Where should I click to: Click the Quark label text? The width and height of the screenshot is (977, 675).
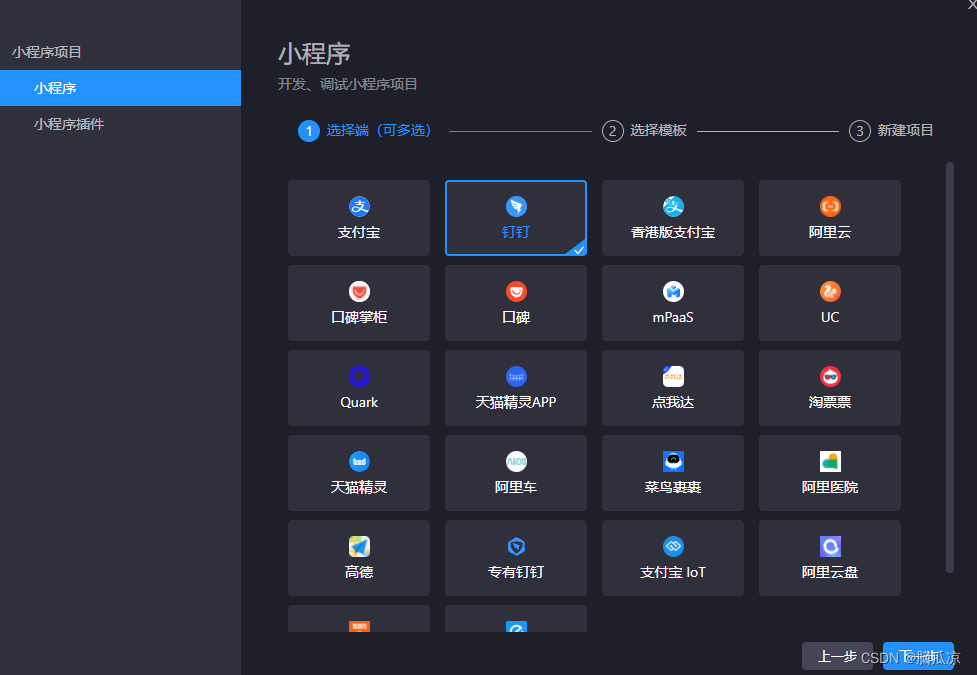(x=359, y=403)
